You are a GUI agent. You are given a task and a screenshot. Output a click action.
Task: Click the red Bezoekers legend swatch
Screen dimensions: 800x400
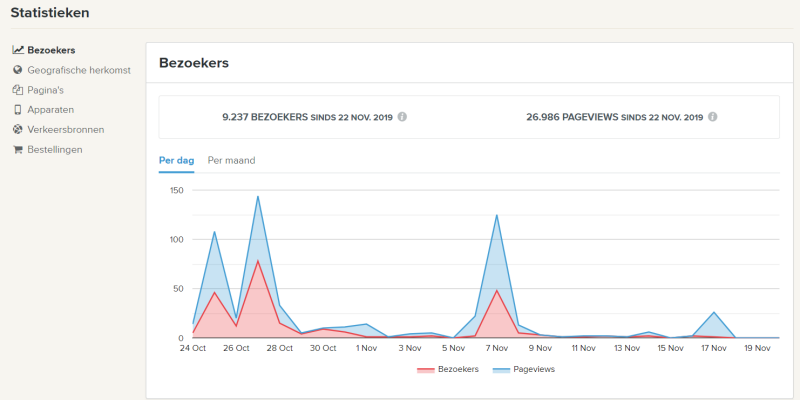click(x=427, y=370)
